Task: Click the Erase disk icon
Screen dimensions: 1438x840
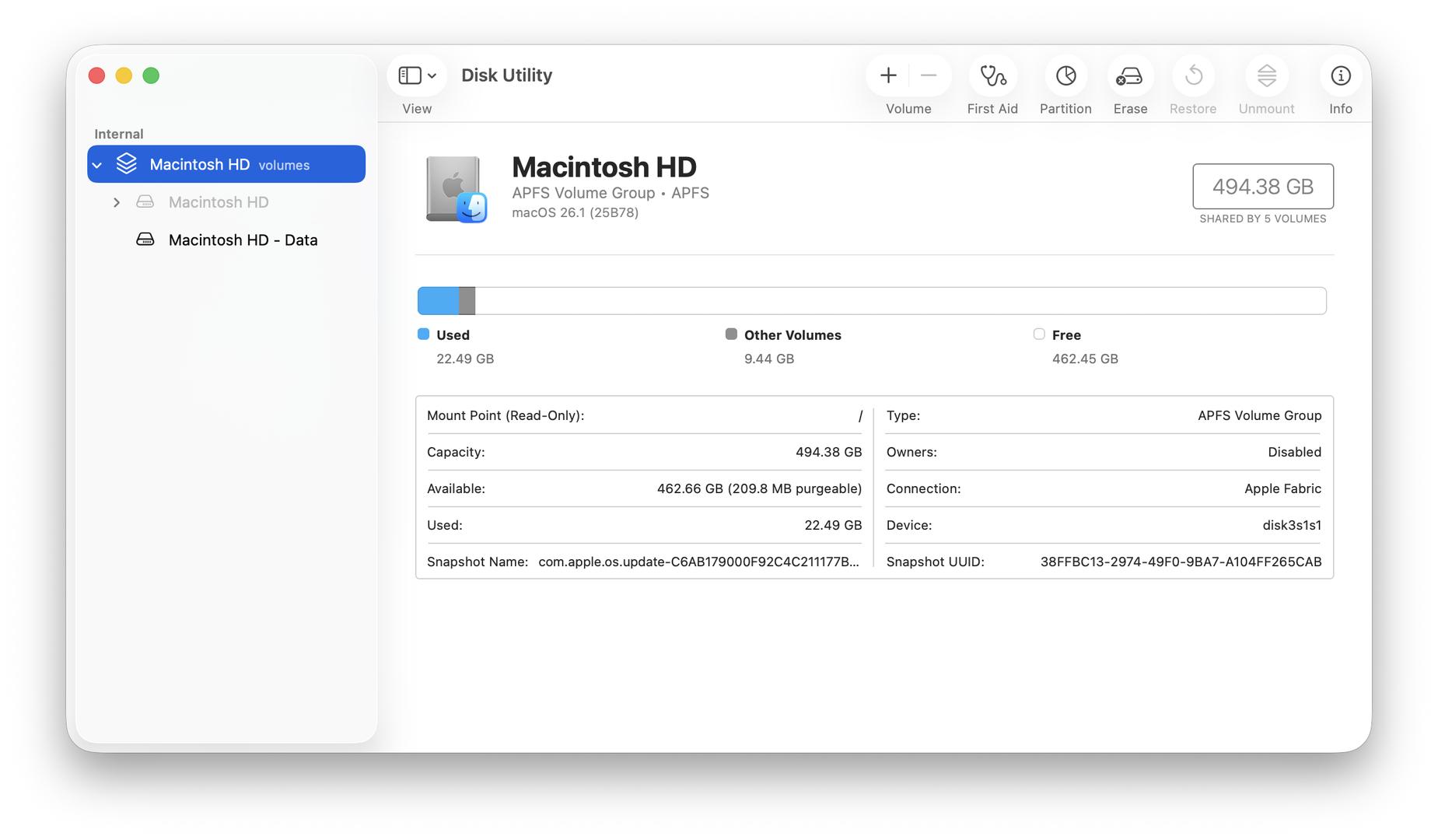Action: click(1129, 76)
